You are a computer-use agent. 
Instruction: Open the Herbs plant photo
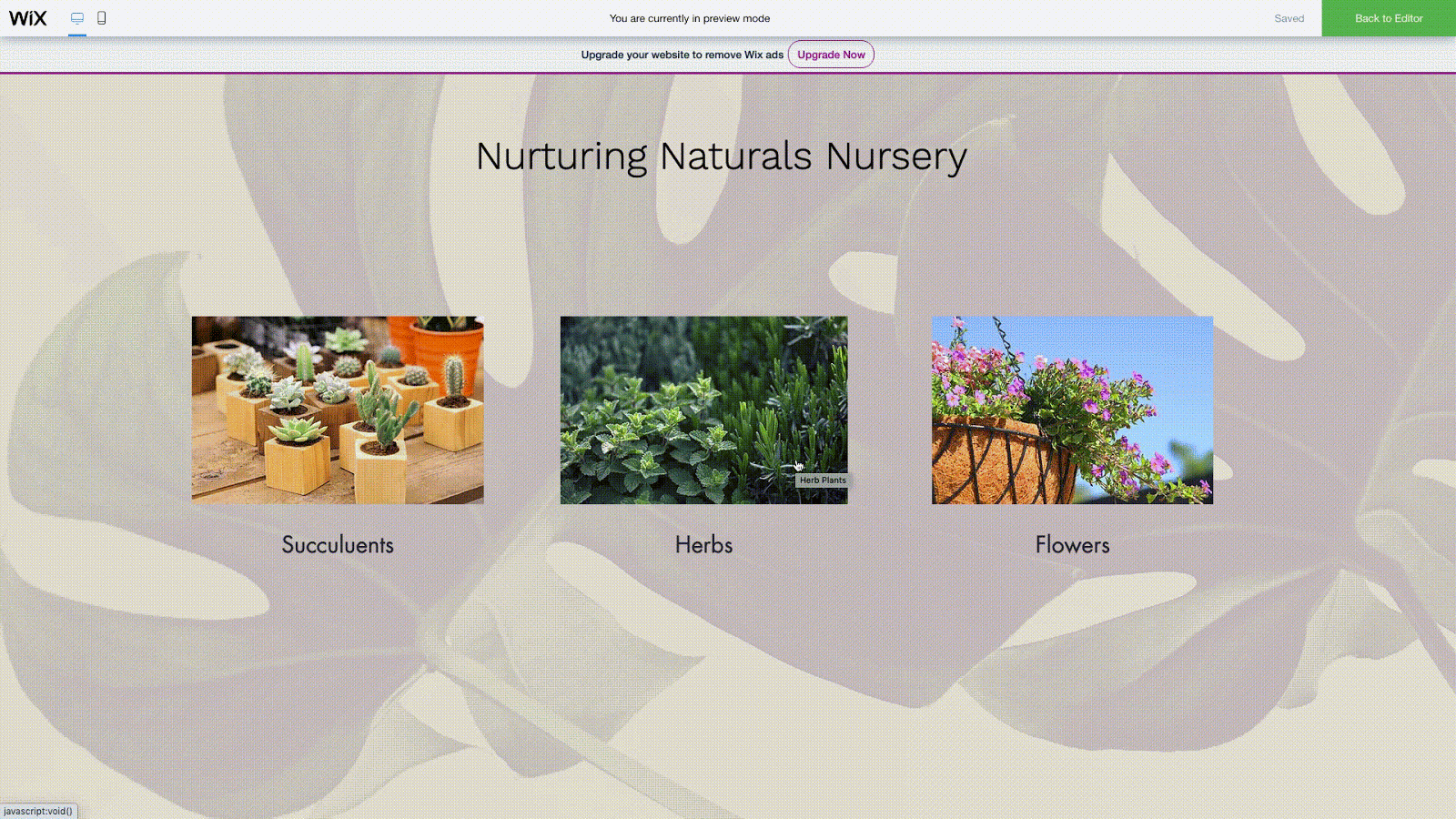703,410
